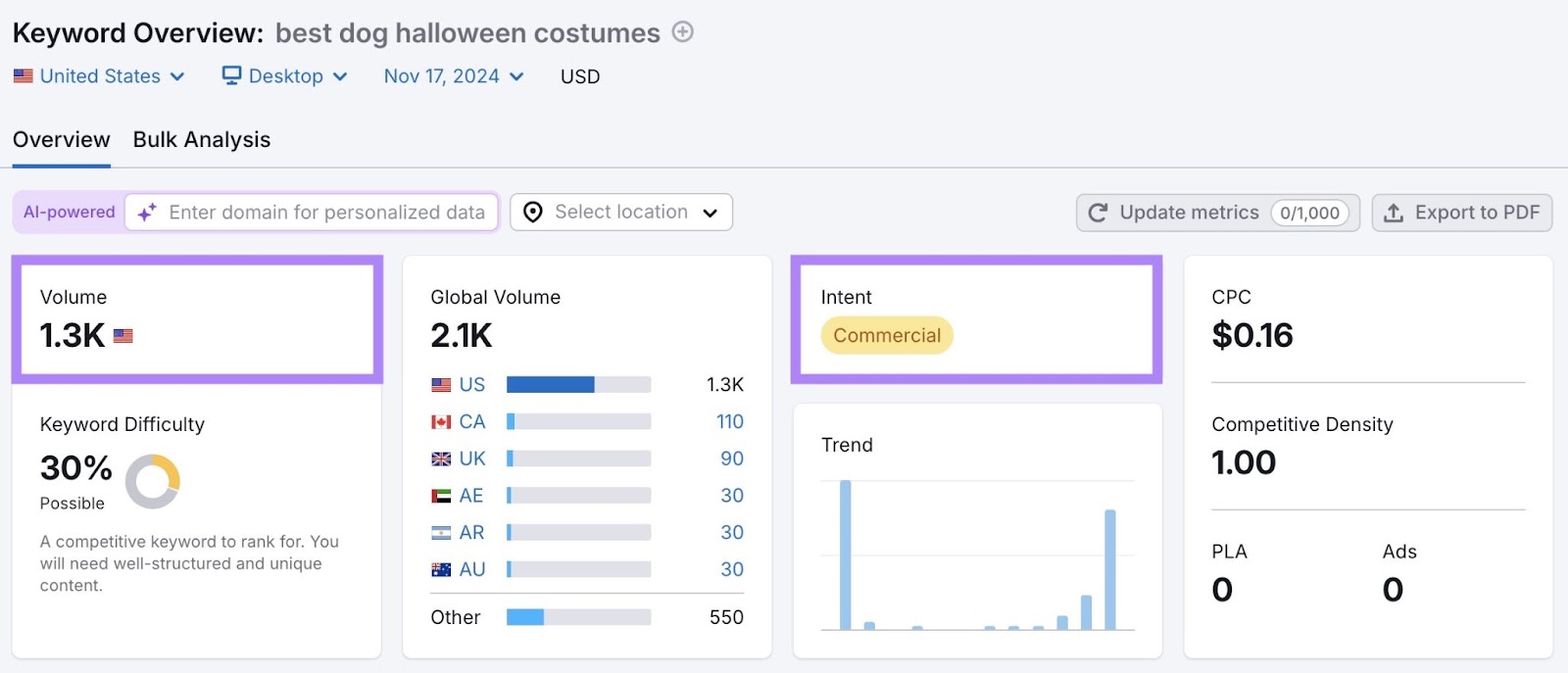The width and height of the screenshot is (1568, 673).
Task: Select the Overview tab
Action: pyautogui.click(x=62, y=140)
